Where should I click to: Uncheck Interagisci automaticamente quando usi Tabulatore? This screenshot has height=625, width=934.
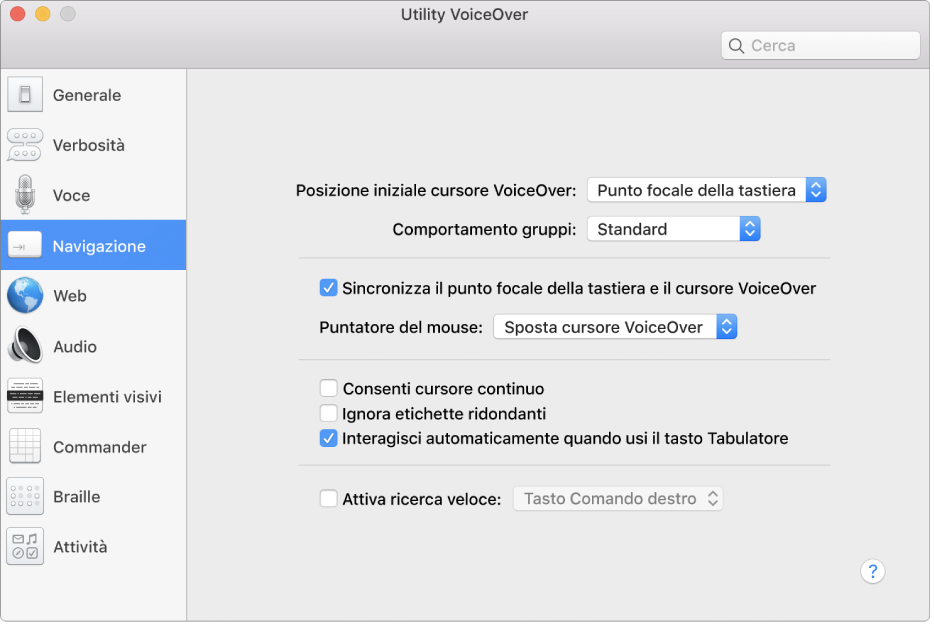tap(328, 438)
